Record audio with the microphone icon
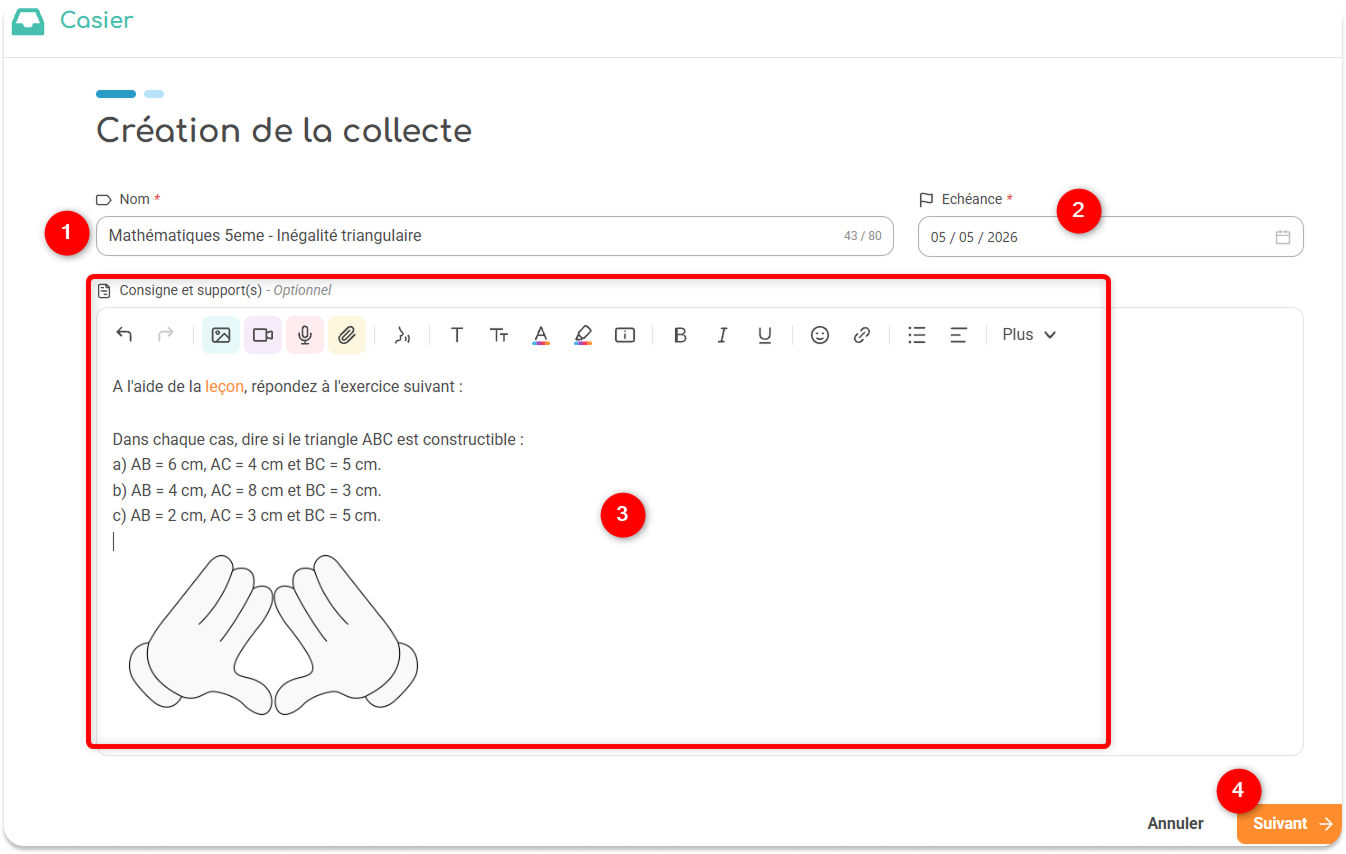The height and width of the screenshot is (854, 1346). click(x=305, y=335)
